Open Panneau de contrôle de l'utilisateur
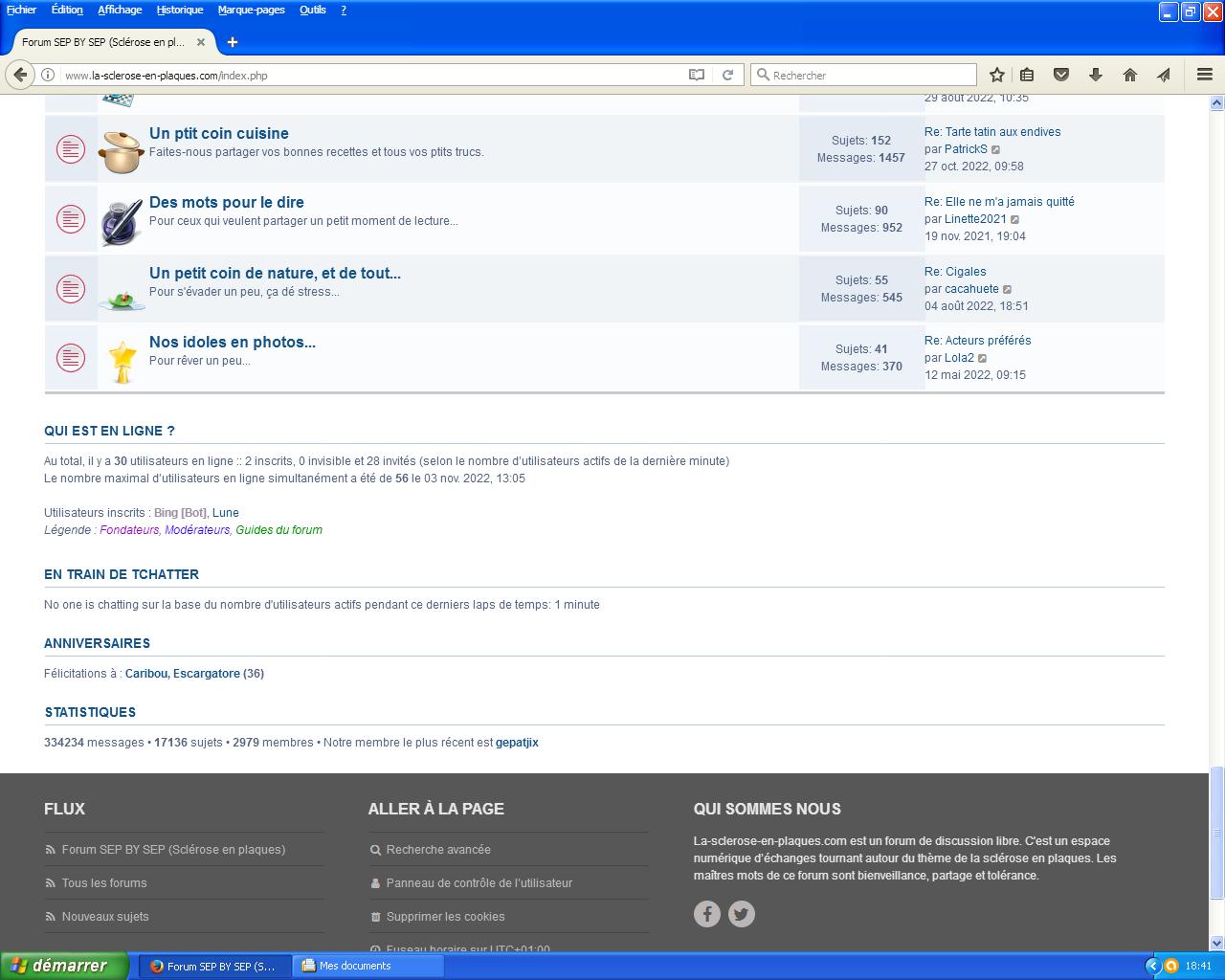The width and height of the screenshot is (1225, 980). tap(479, 883)
